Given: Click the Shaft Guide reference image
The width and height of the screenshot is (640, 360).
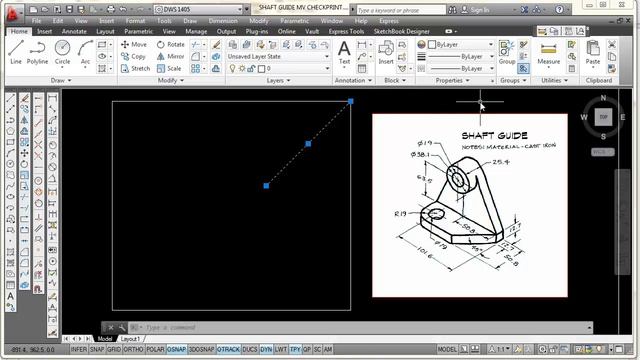Looking at the screenshot, I should (470, 205).
